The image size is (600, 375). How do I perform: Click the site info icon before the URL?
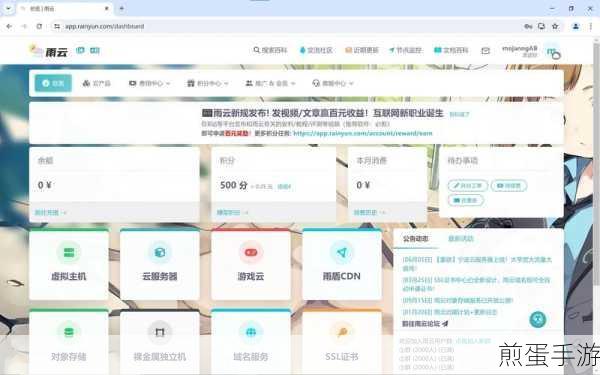tap(57, 26)
